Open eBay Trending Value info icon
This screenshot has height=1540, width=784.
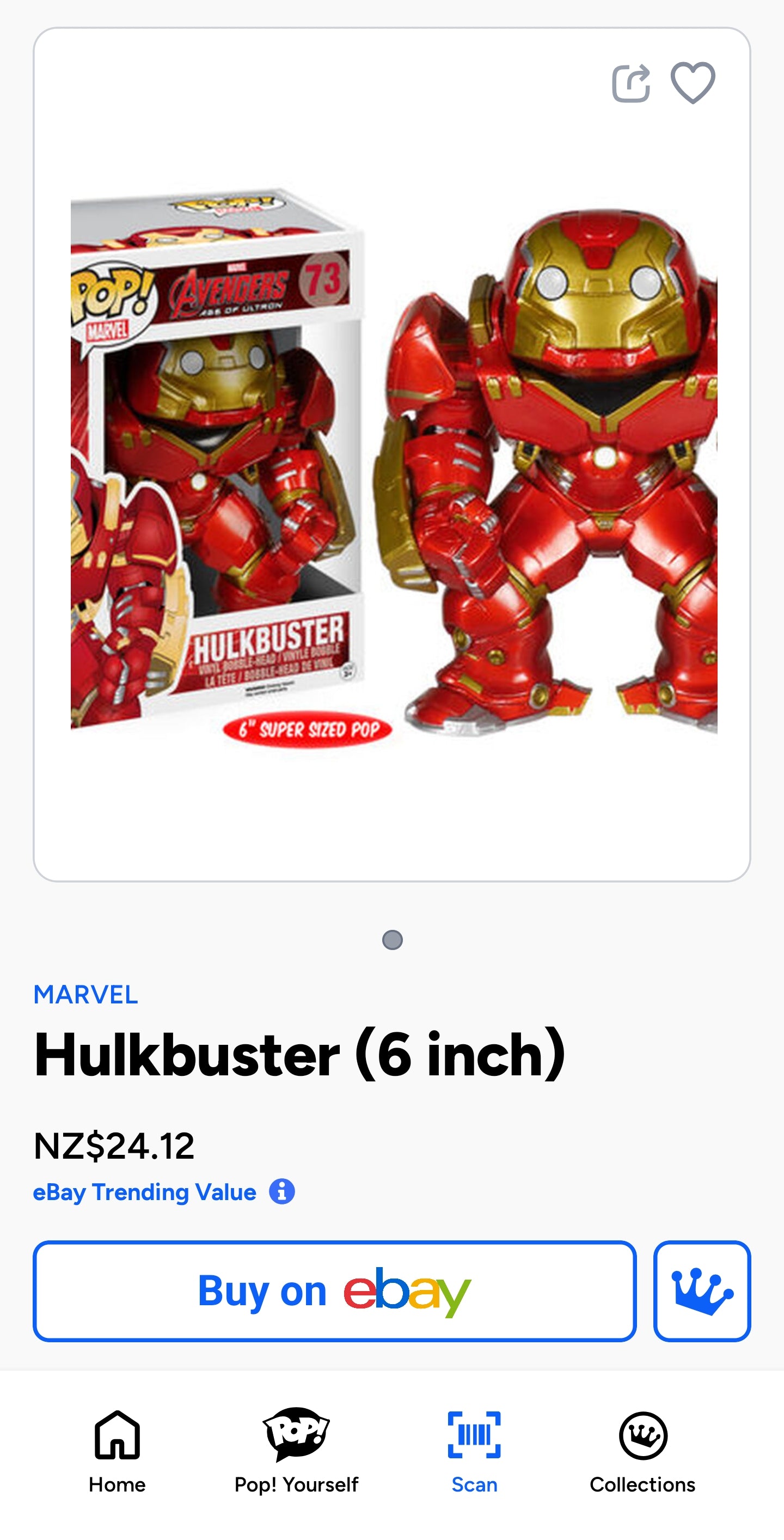pyautogui.click(x=281, y=1191)
